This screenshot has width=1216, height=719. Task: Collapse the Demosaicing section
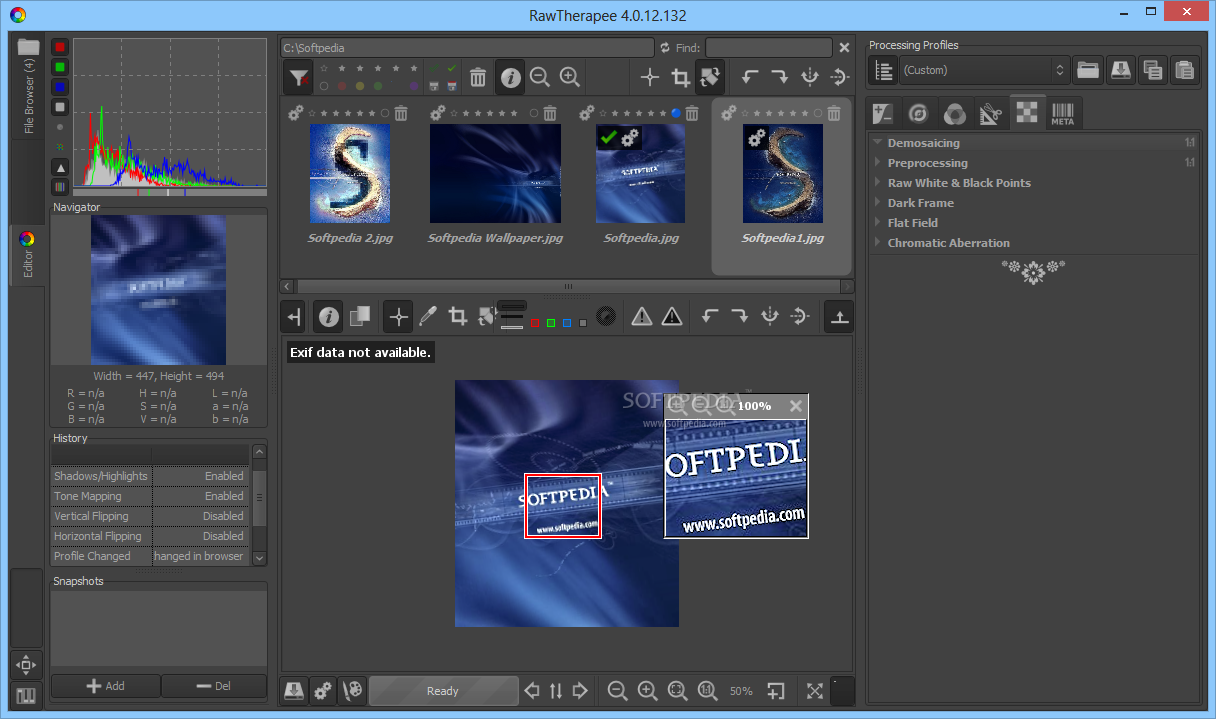pyautogui.click(x=1034, y=143)
